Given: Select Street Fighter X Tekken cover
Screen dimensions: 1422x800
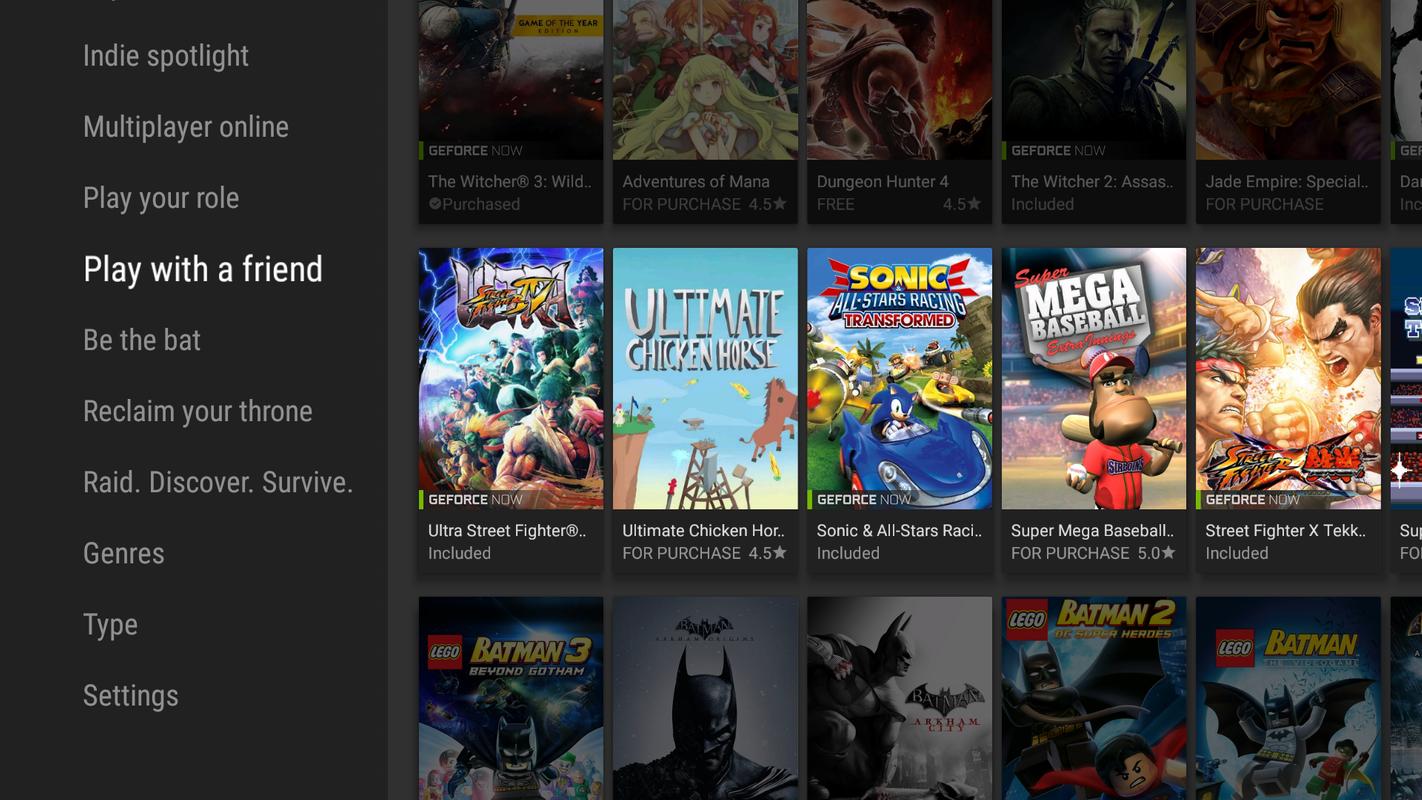Looking at the screenshot, I should click(1288, 379).
